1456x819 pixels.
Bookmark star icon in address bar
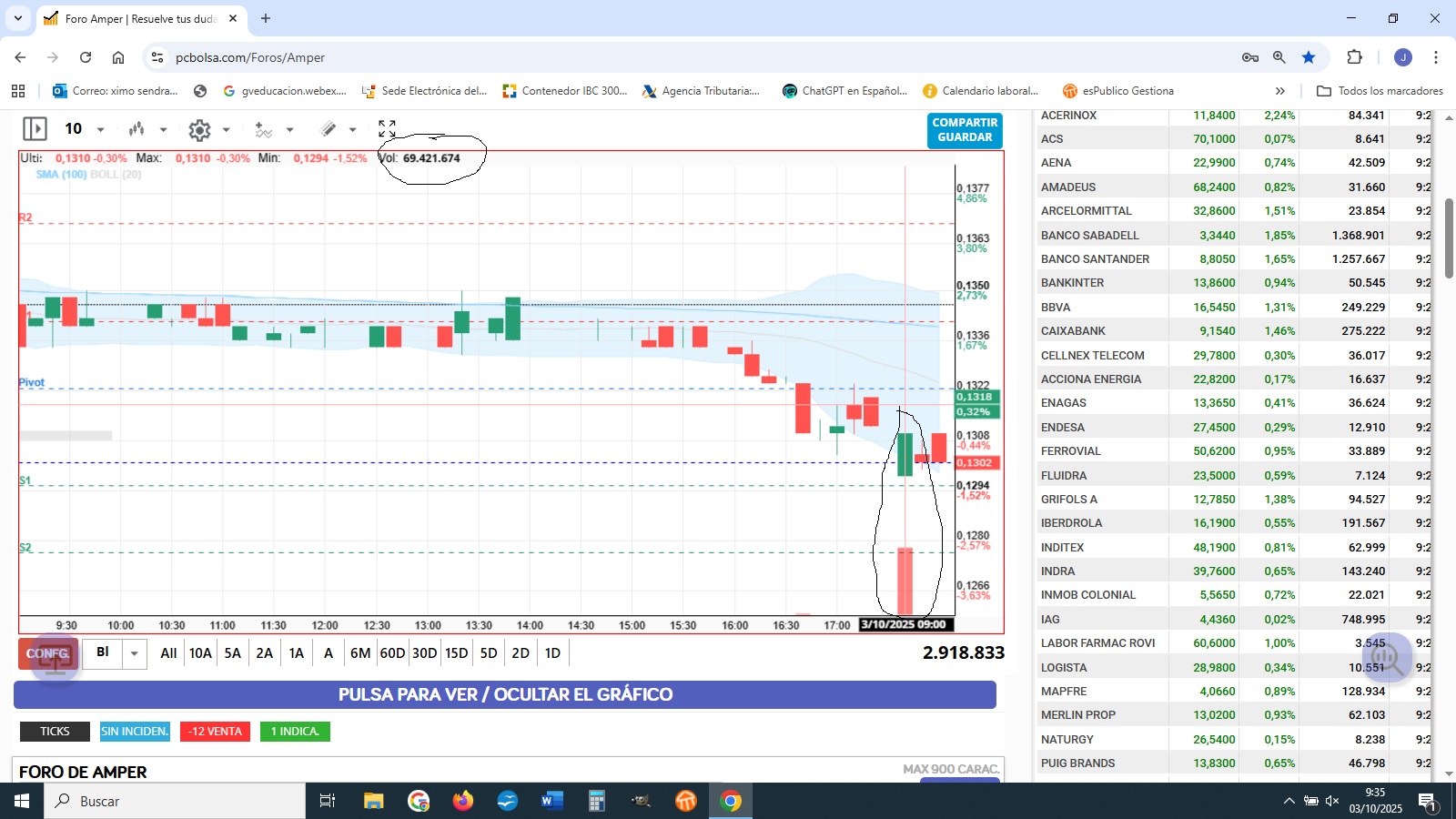[1309, 57]
